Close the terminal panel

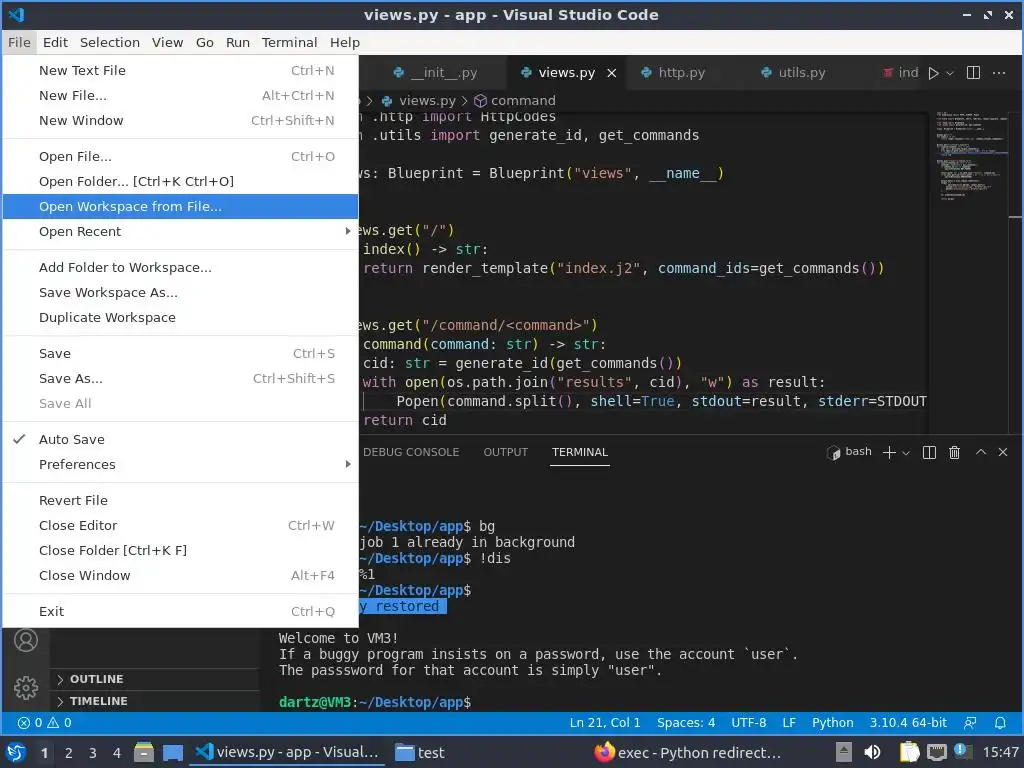coord(1003,452)
